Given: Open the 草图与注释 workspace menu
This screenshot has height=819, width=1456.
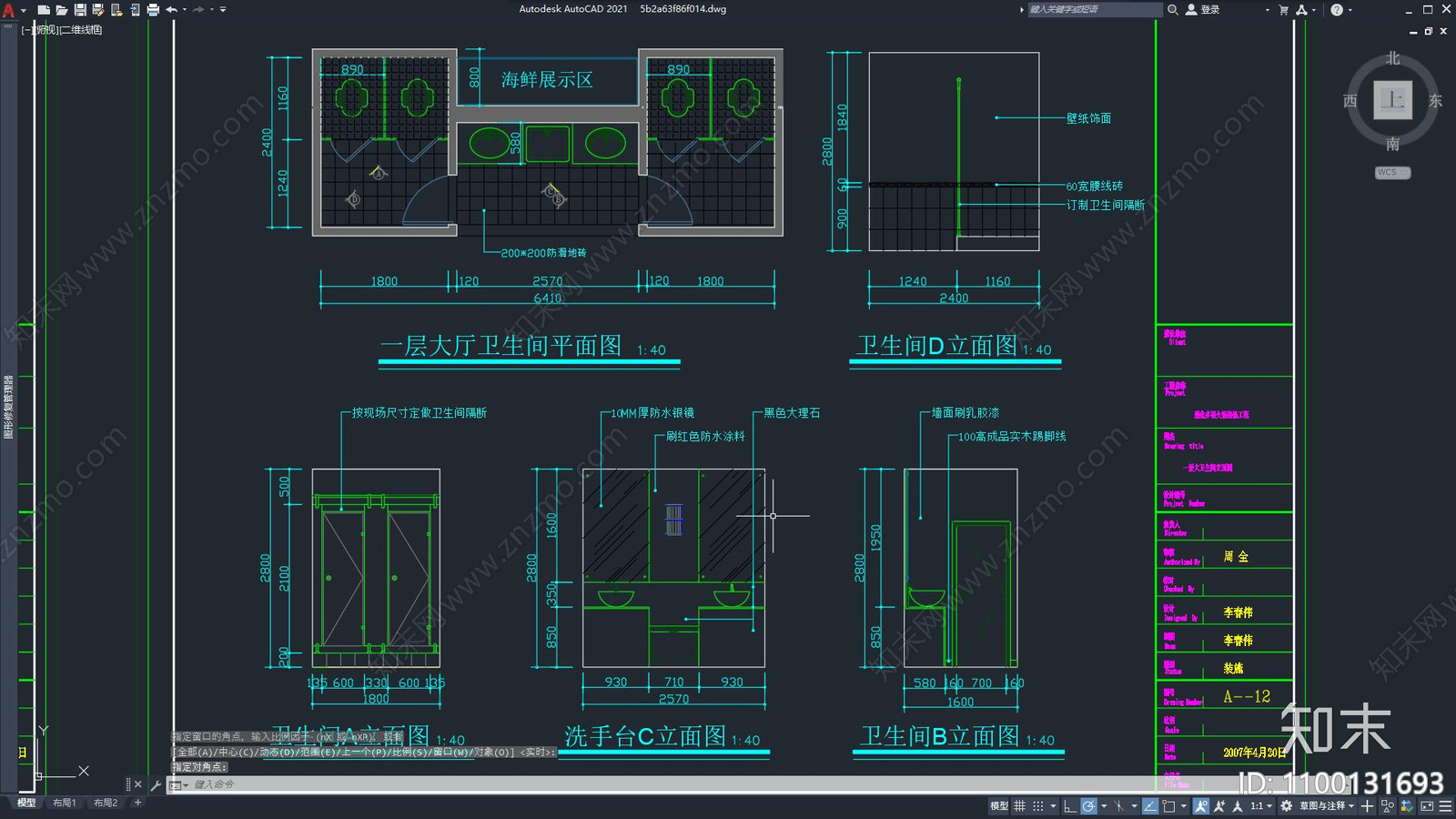Looking at the screenshot, I should [x=1327, y=806].
